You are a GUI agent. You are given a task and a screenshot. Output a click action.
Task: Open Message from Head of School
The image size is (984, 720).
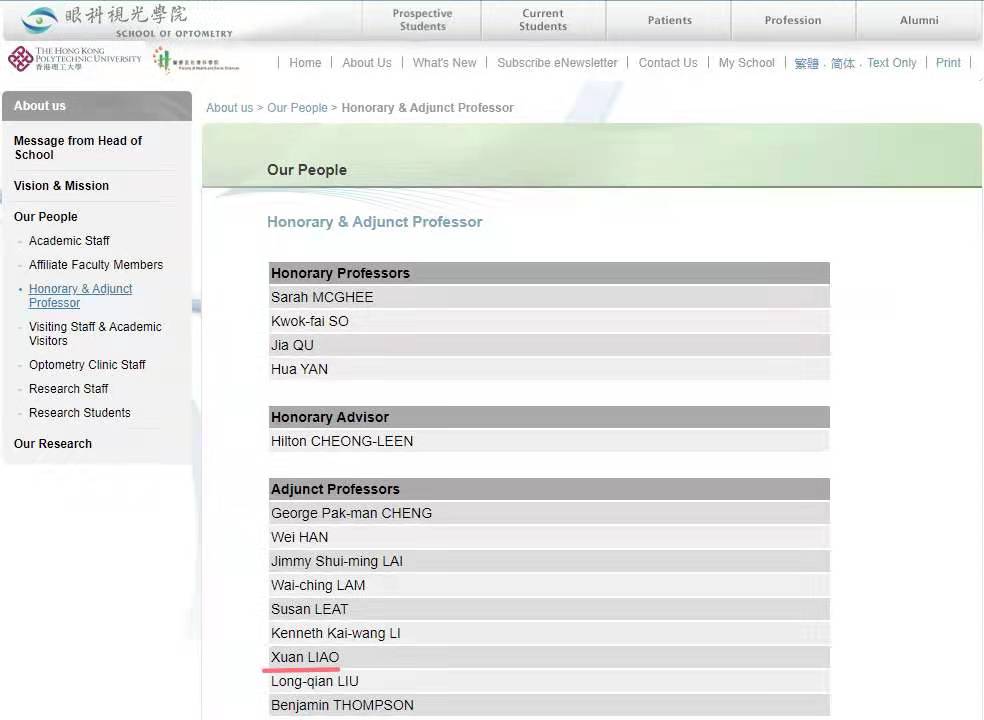point(78,148)
